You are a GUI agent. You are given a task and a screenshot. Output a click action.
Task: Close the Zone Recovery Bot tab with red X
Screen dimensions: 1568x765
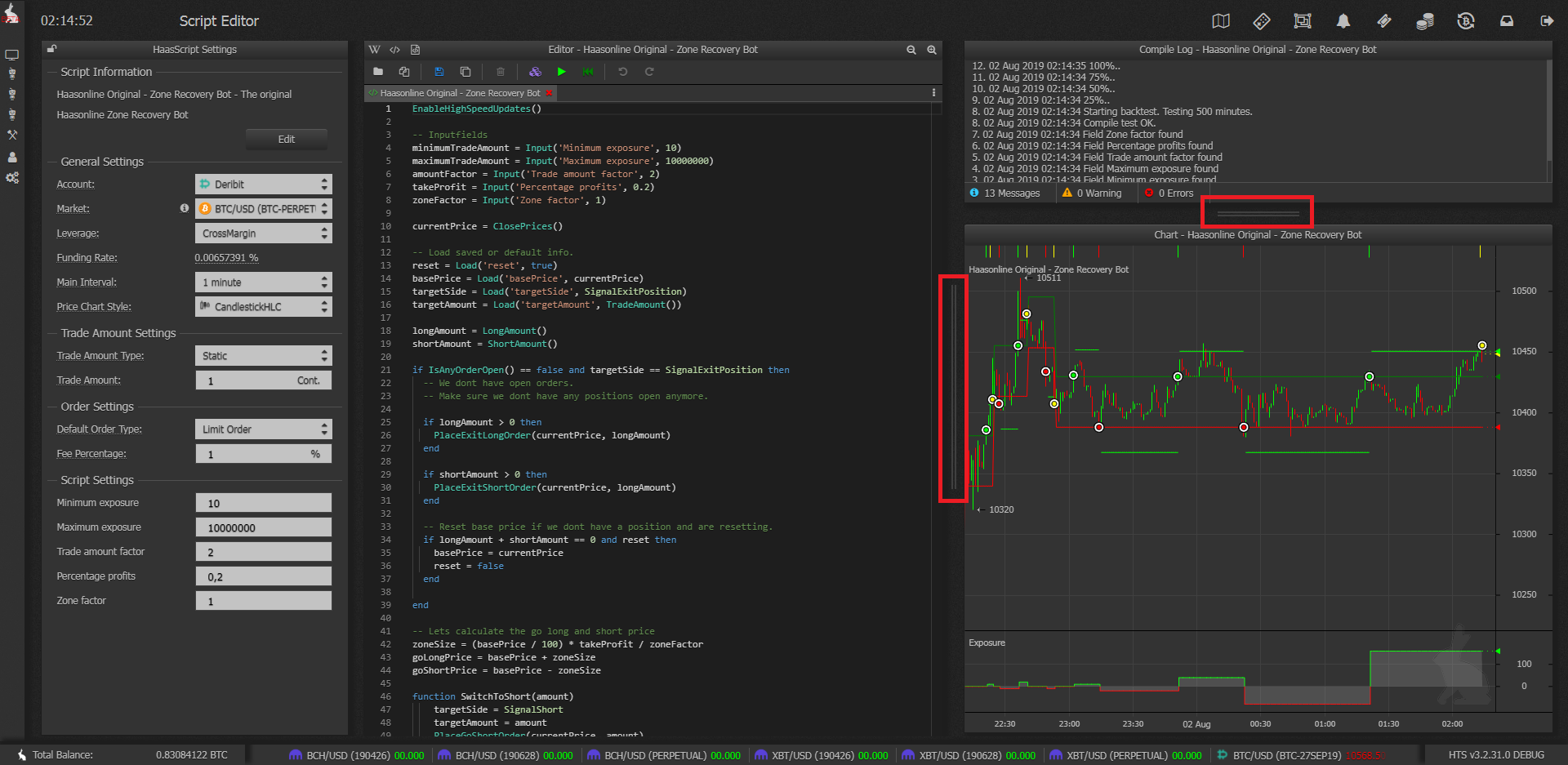tap(550, 93)
